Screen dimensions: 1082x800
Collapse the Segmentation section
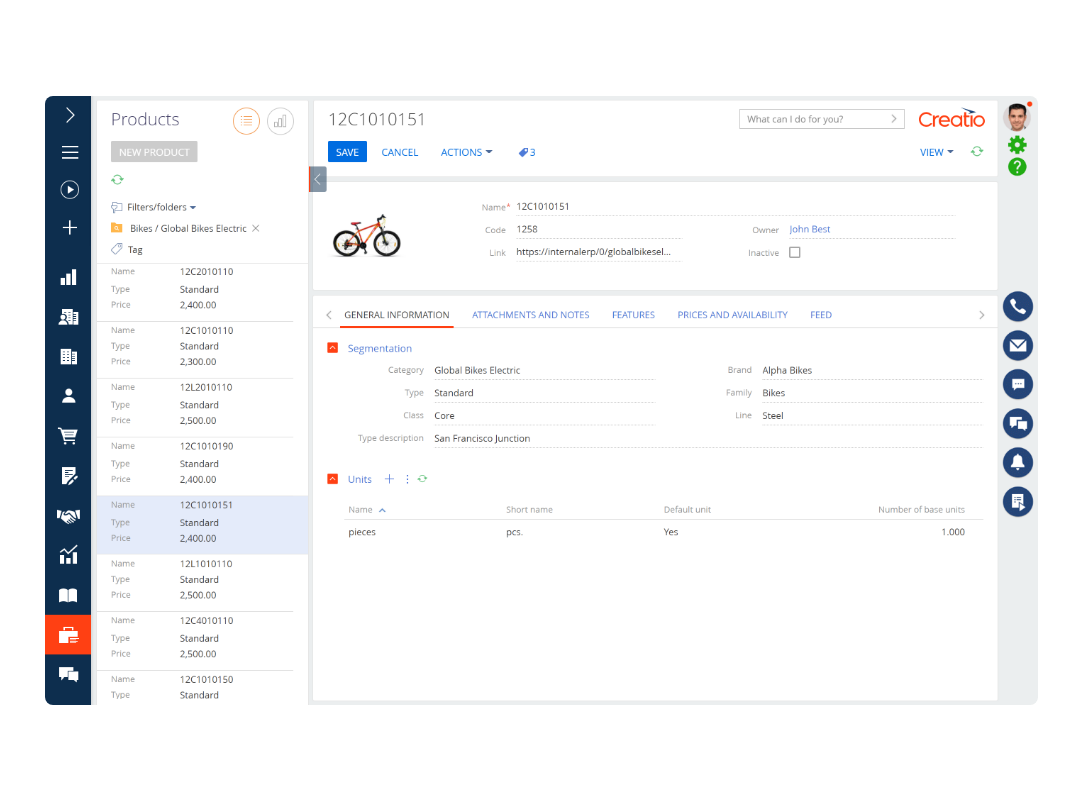click(333, 348)
